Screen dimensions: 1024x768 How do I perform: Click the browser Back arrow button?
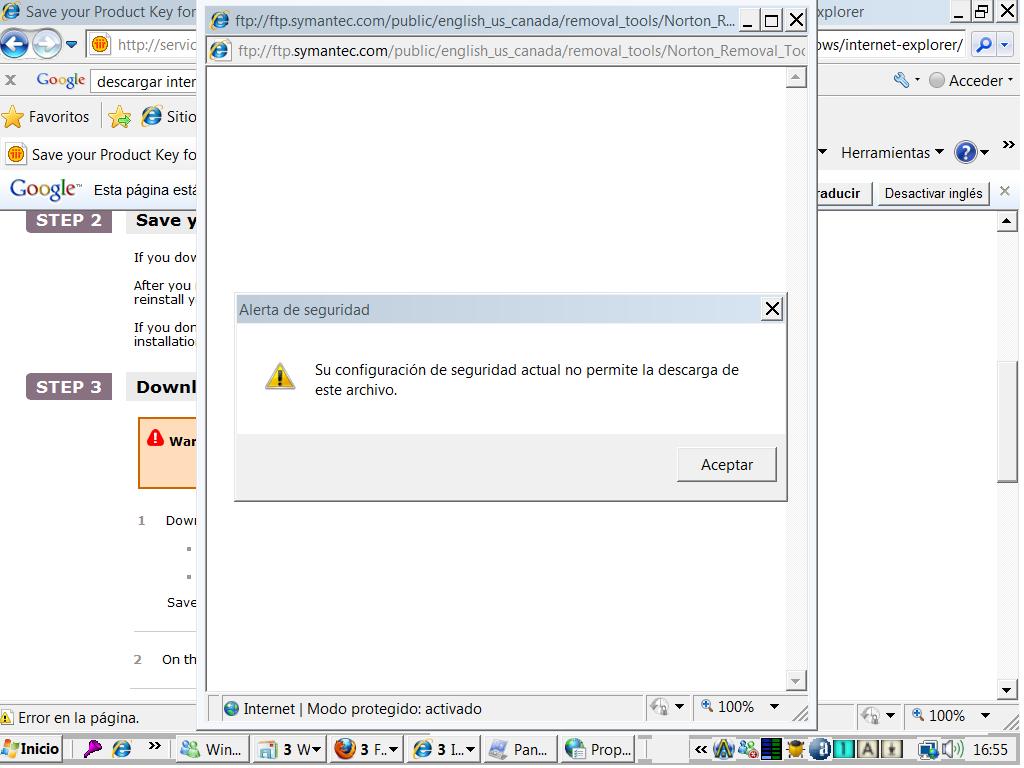(x=14, y=45)
